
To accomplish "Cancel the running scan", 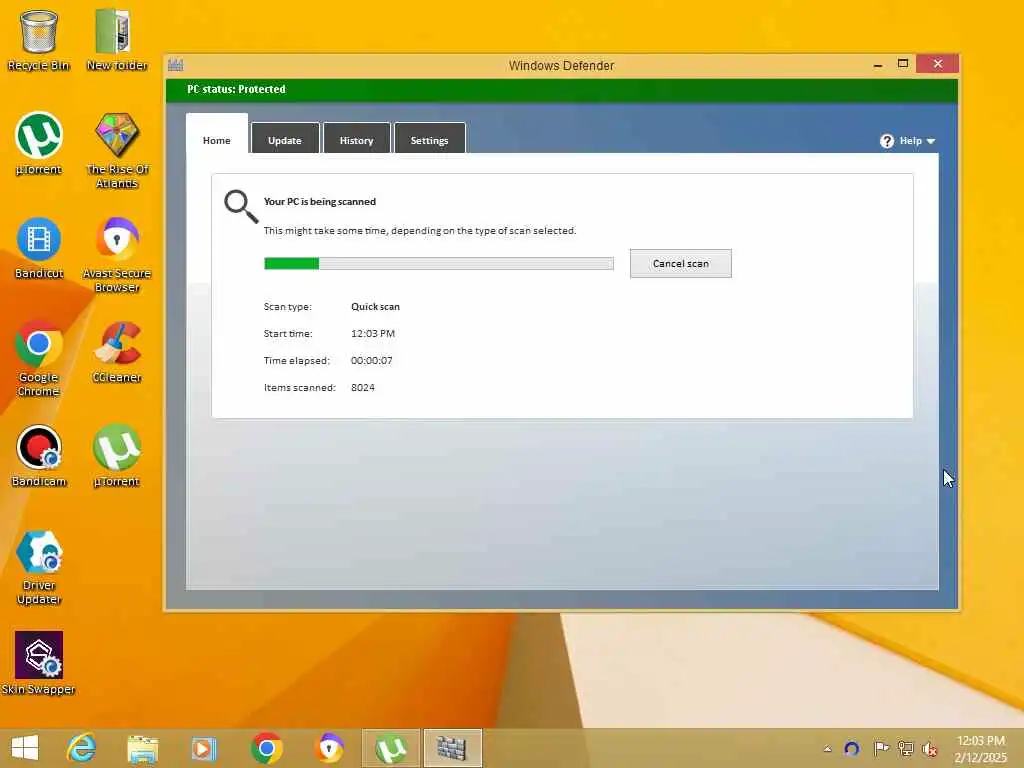I will pos(680,263).
